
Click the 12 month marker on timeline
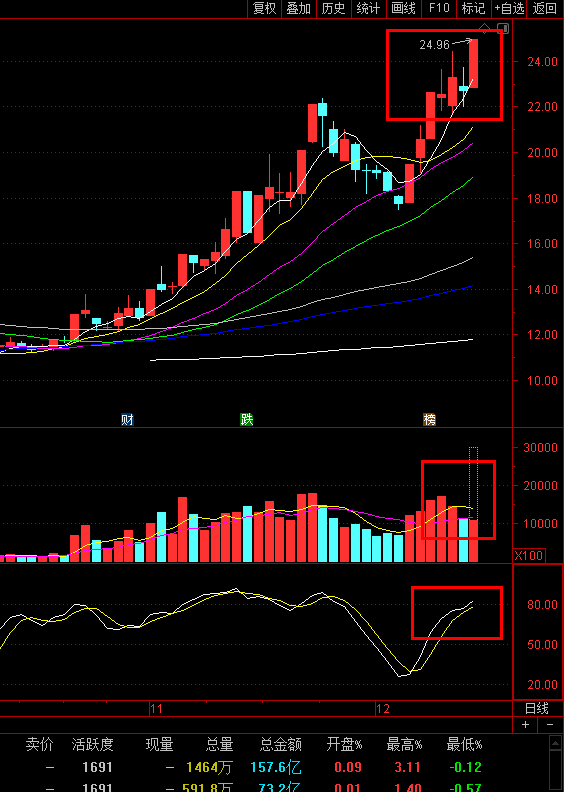[383, 709]
